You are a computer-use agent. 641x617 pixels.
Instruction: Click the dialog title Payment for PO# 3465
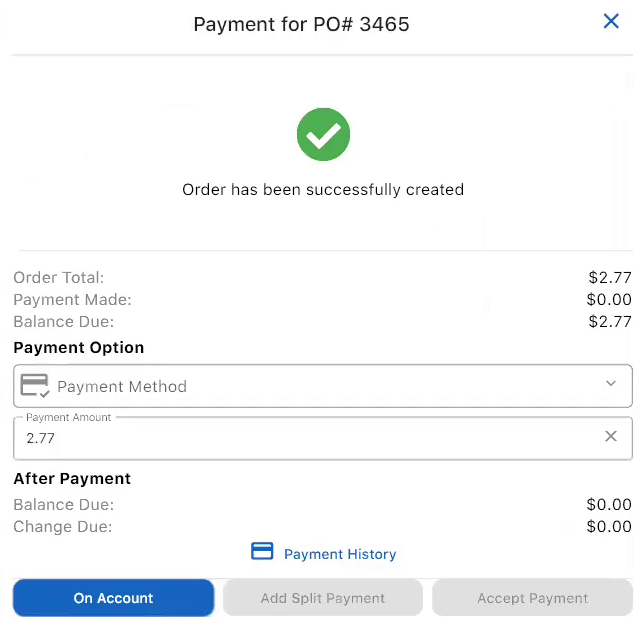coord(301,24)
